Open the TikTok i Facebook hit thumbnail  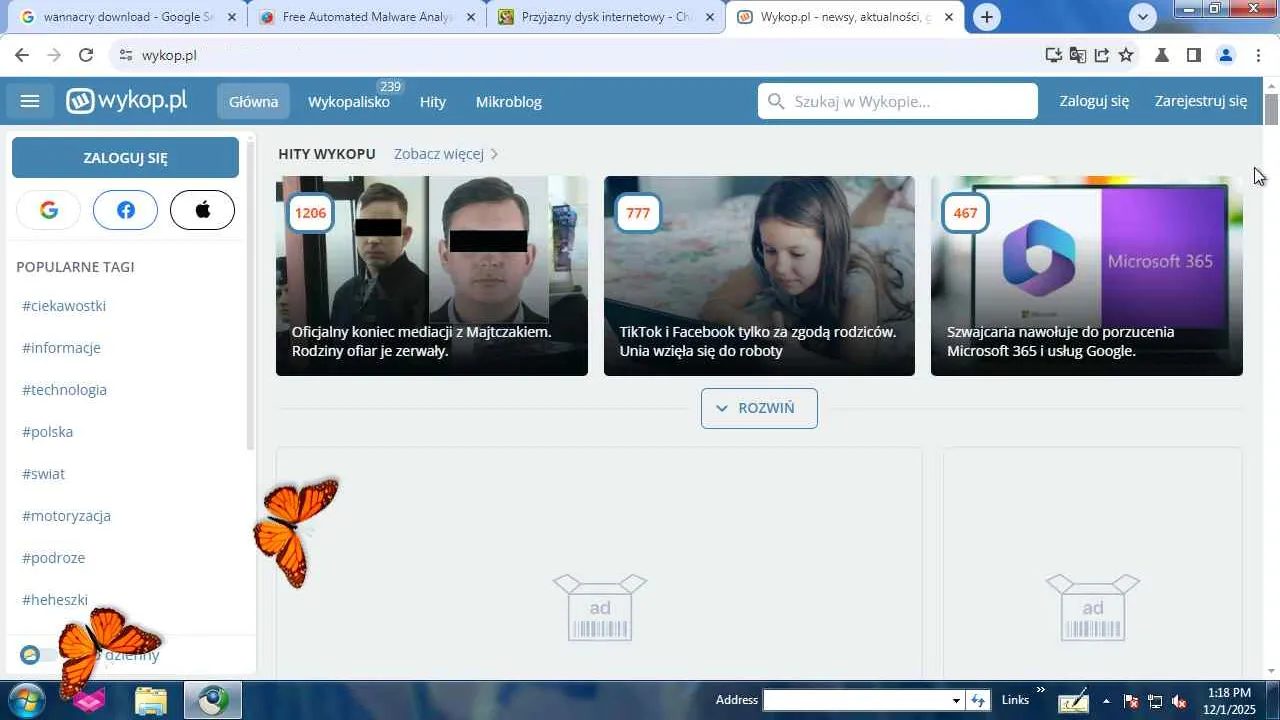[759, 276]
